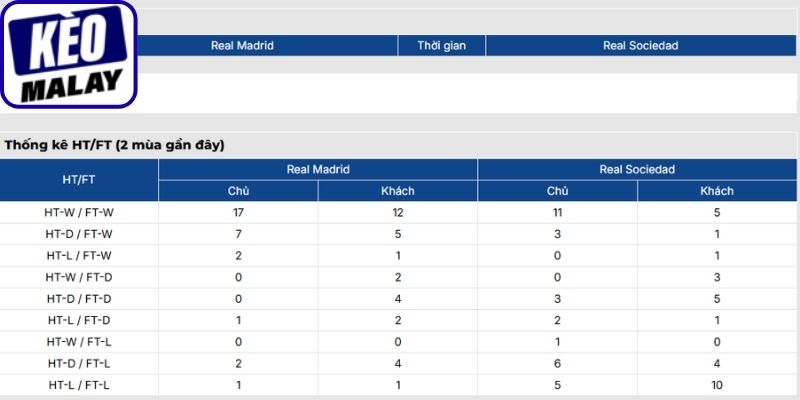Select the Real Madrid header in top table

point(242,45)
